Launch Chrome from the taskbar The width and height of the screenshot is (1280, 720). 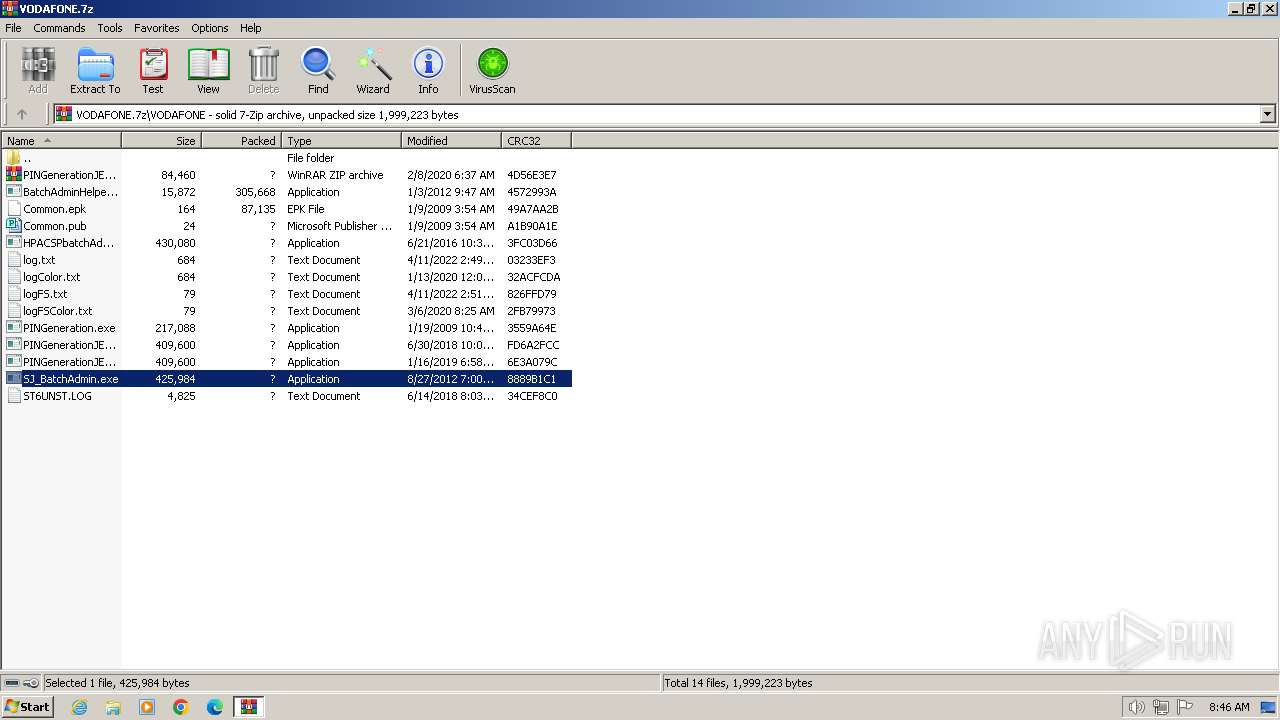pos(181,707)
